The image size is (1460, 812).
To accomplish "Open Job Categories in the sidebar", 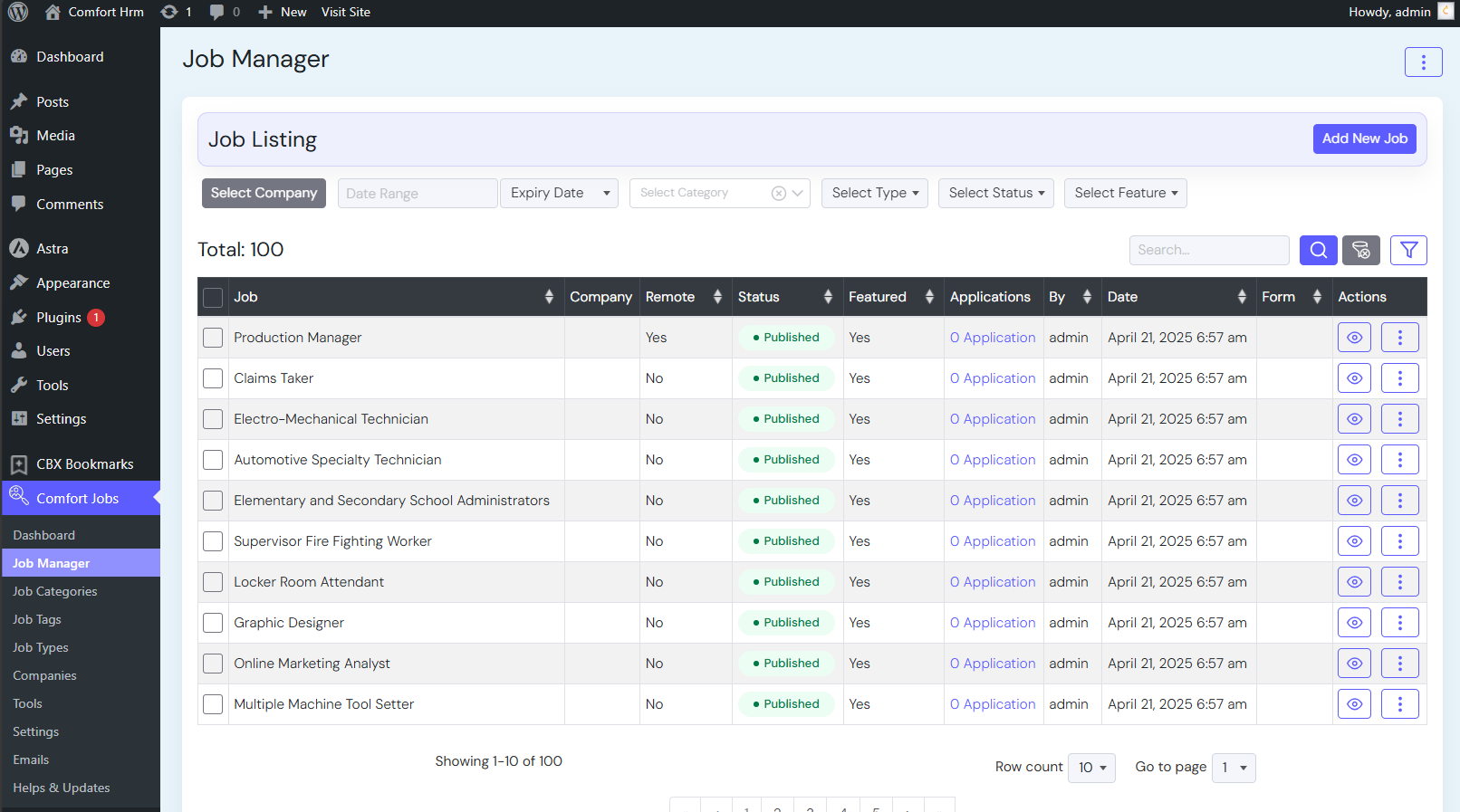I will click(x=54, y=591).
